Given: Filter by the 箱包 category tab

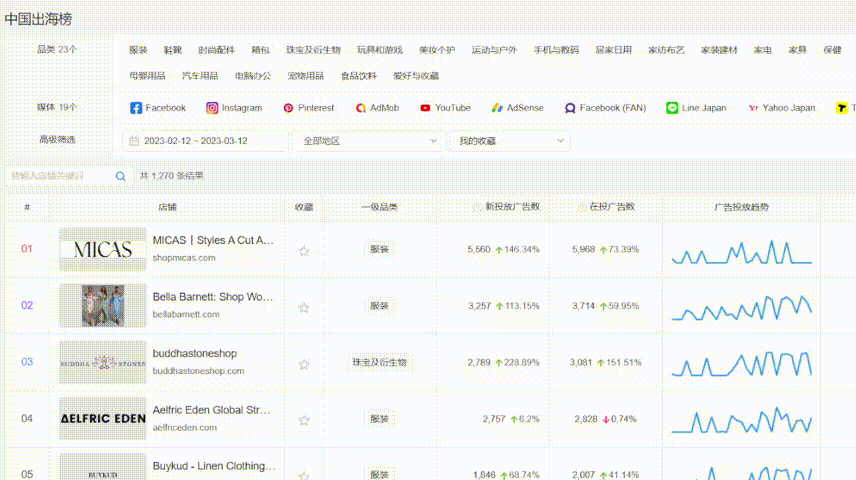Looking at the screenshot, I should (260, 50).
